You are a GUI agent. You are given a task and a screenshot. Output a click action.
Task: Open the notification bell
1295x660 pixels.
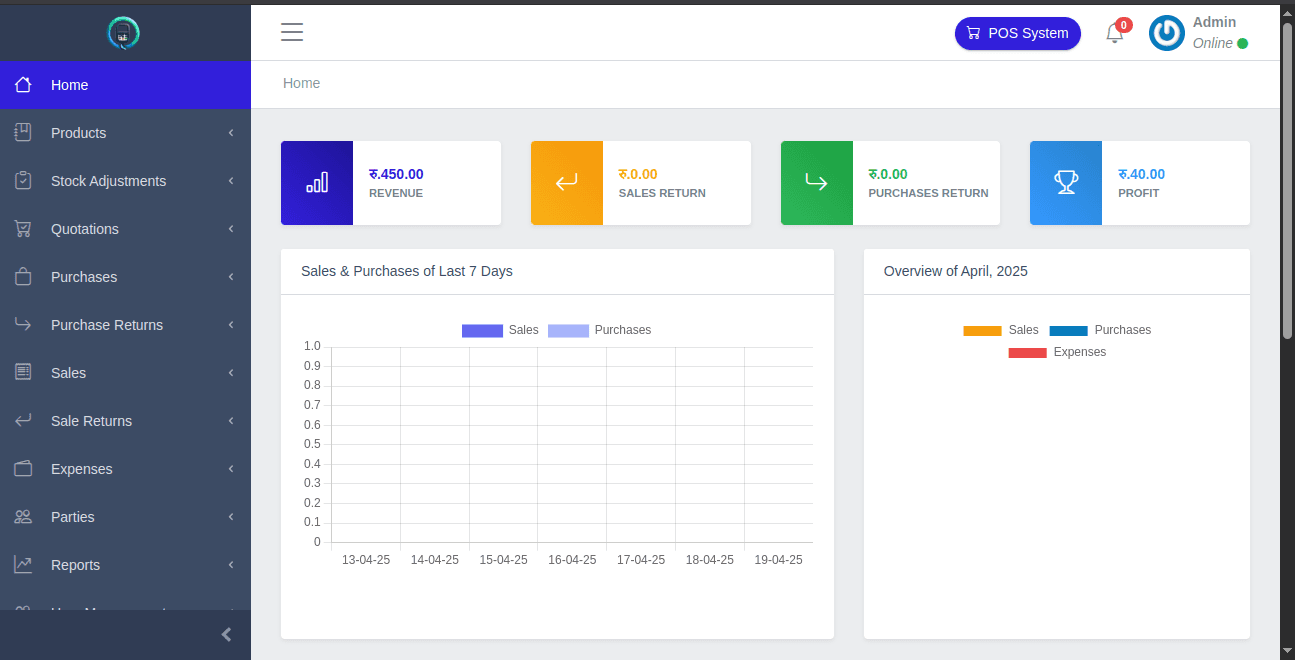point(1114,33)
